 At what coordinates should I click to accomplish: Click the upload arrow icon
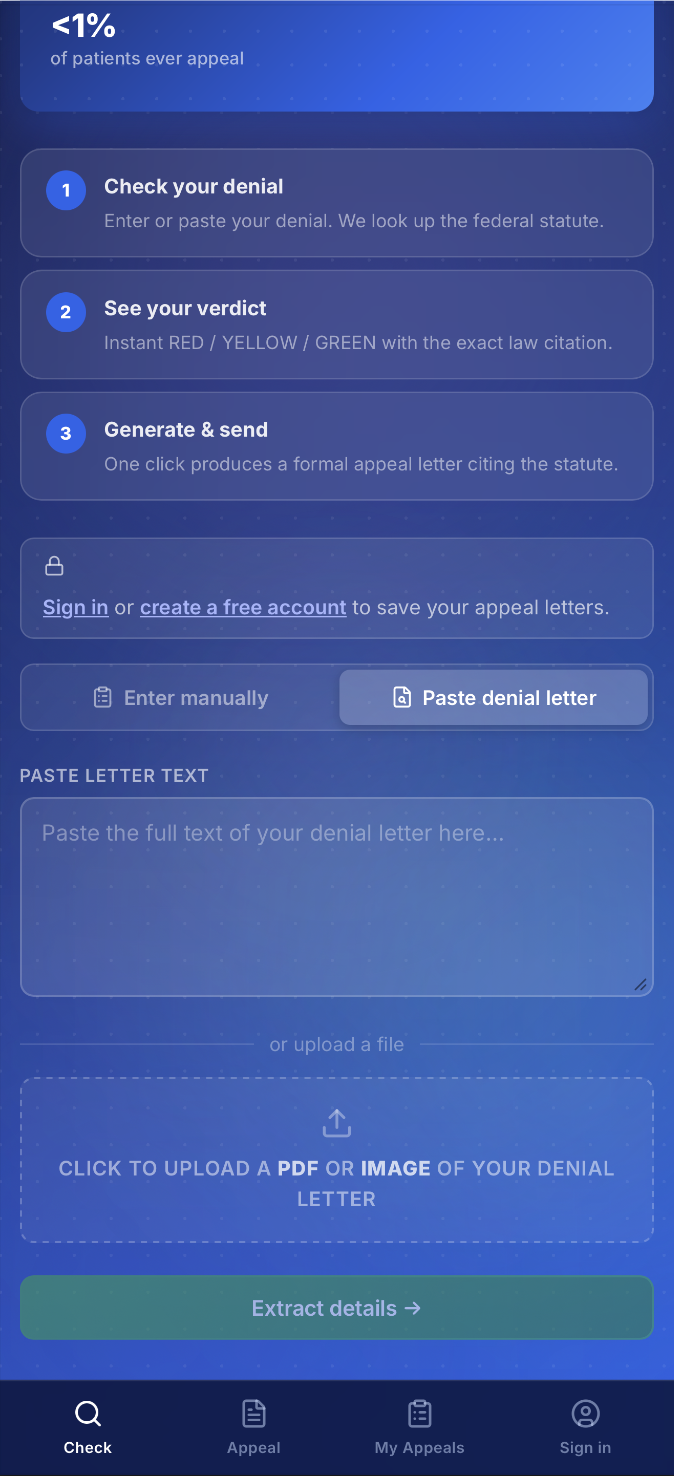tap(337, 1123)
